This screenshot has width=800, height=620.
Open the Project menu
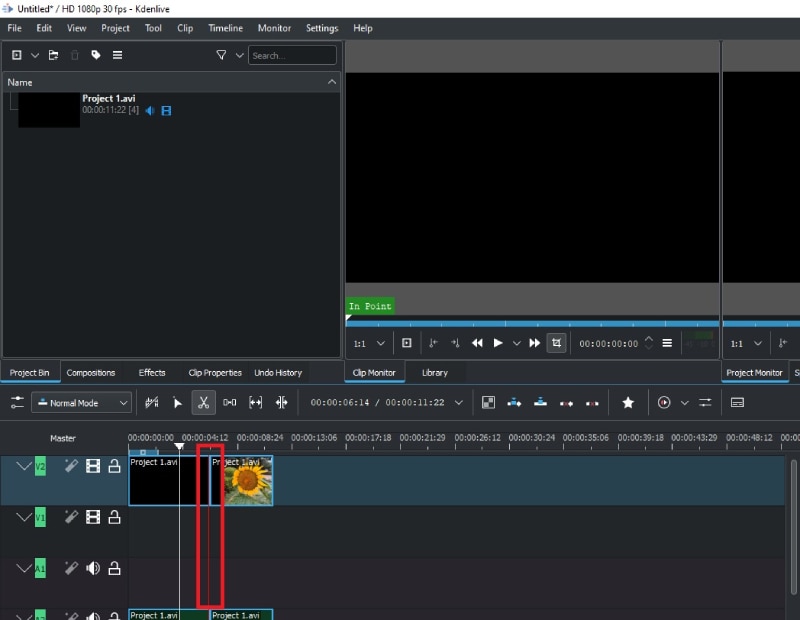(x=115, y=28)
